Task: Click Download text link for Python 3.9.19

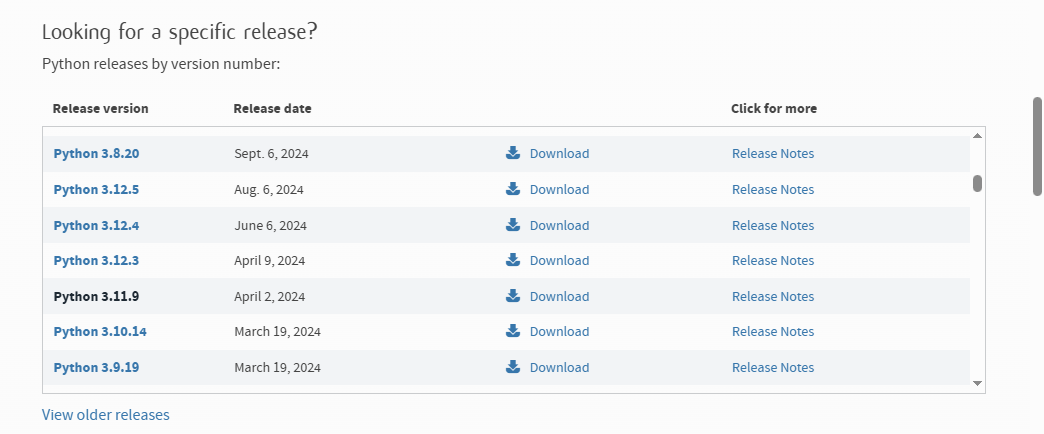Action: tap(559, 368)
